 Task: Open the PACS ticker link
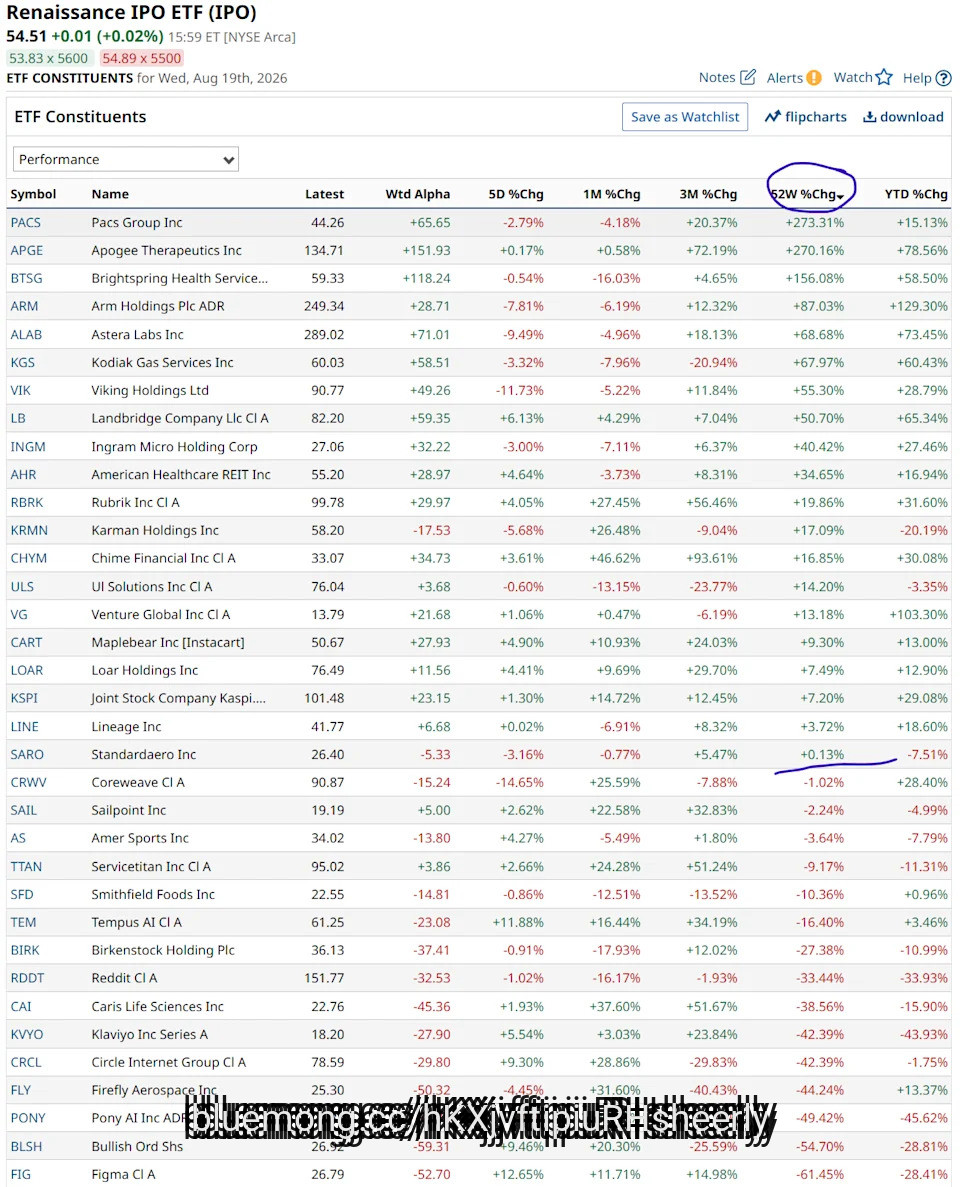point(26,223)
